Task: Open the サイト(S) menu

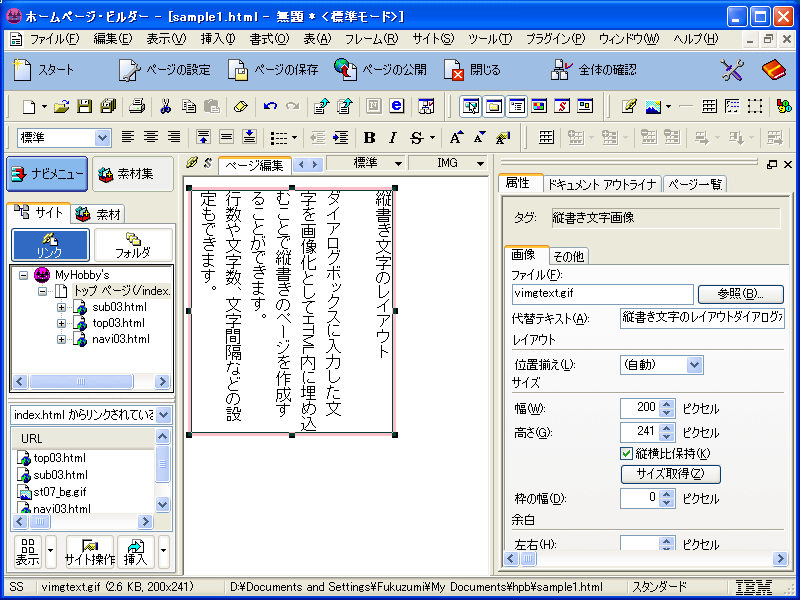Action: (433, 39)
